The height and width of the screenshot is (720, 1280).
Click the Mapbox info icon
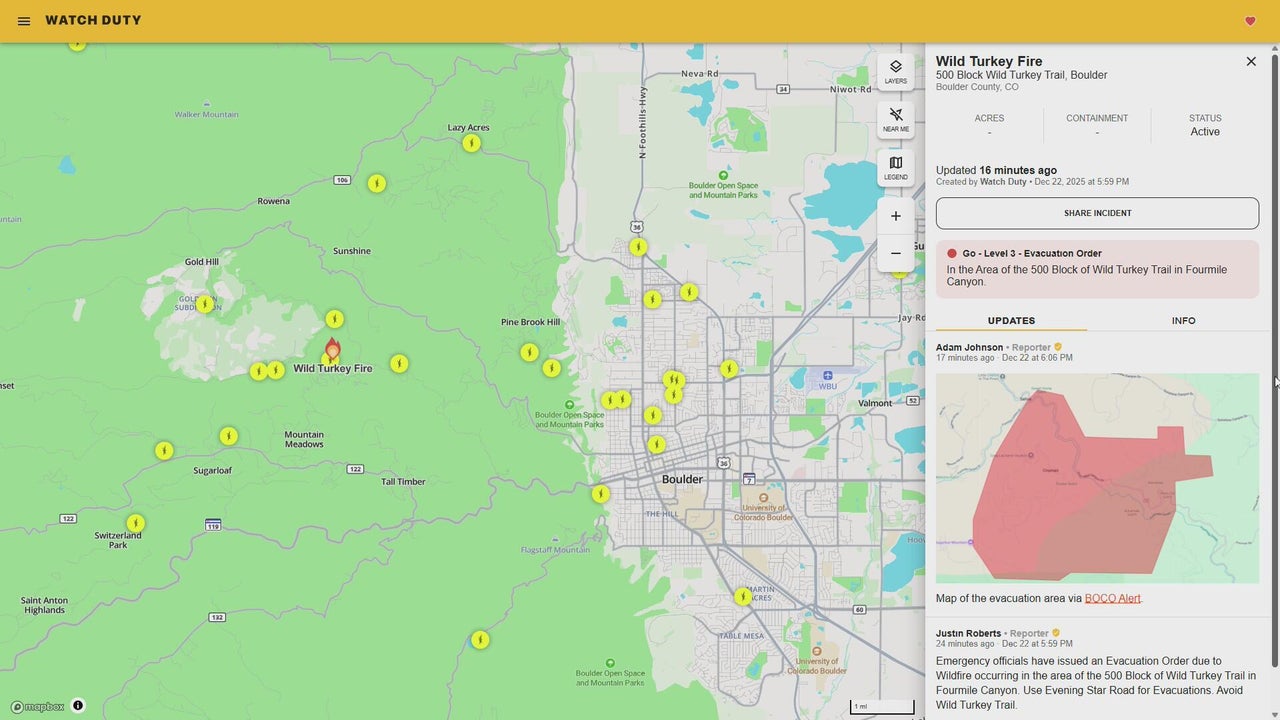tap(78, 706)
